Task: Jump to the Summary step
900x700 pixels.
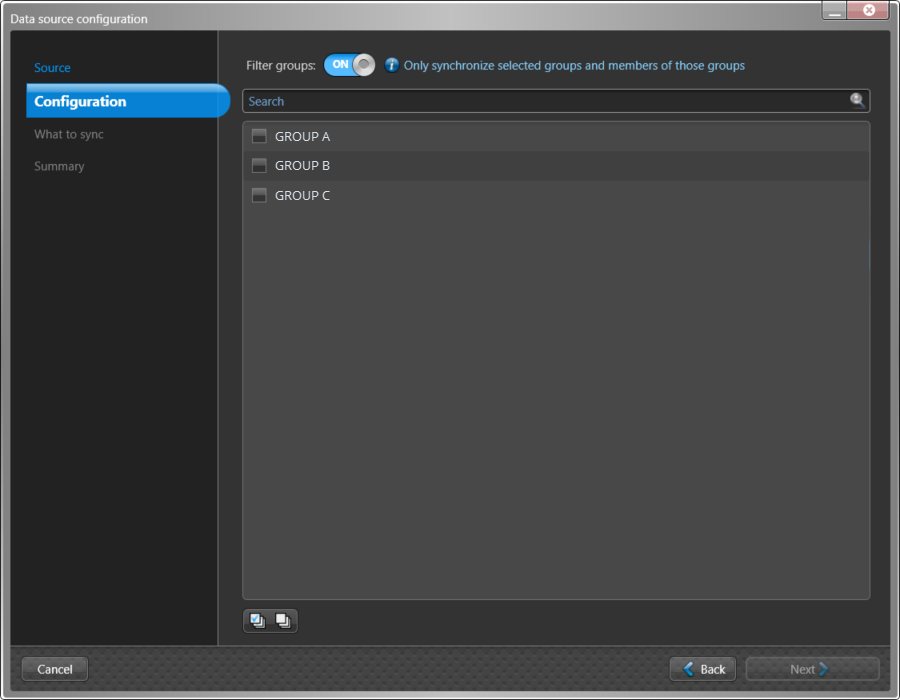Action: click(x=59, y=165)
